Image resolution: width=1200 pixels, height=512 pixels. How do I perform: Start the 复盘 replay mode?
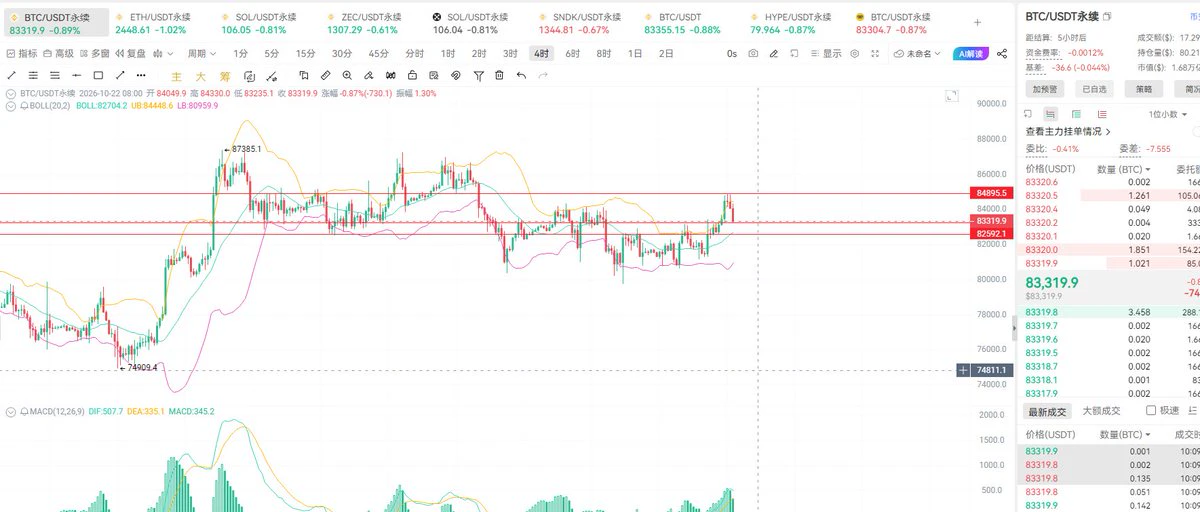tap(130, 54)
